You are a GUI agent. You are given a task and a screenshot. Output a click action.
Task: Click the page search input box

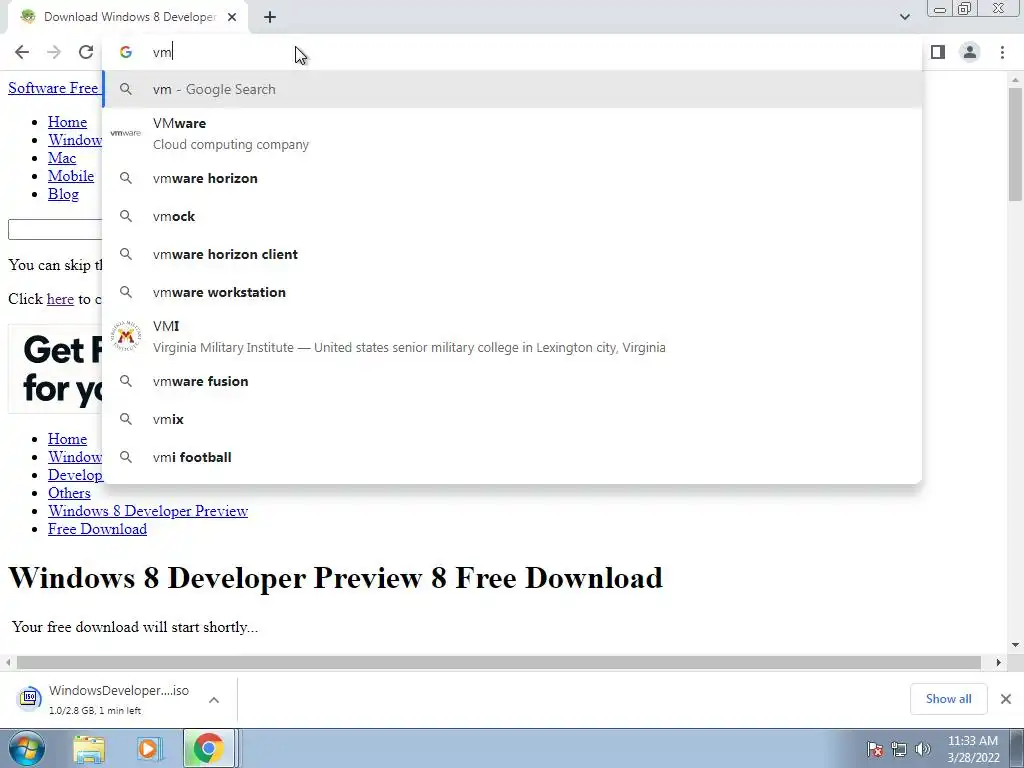pyautogui.click(x=55, y=229)
